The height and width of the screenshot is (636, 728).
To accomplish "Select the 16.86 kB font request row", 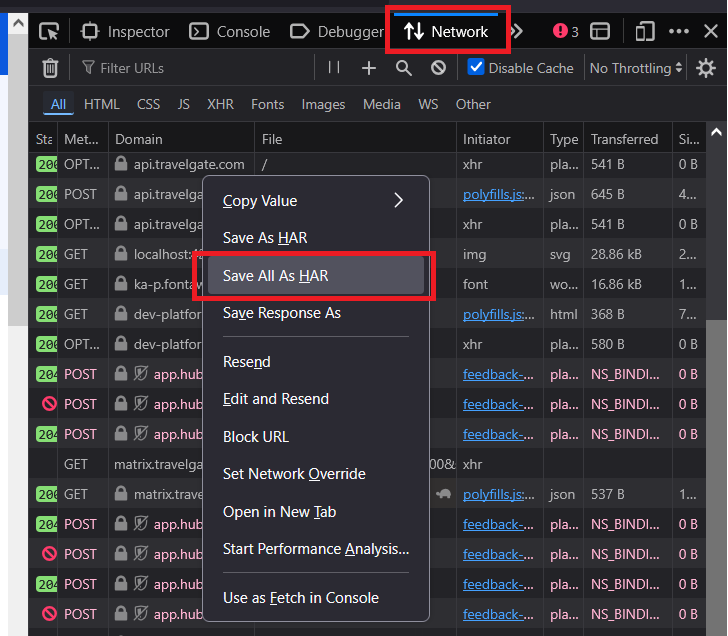I will (x=367, y=284).
